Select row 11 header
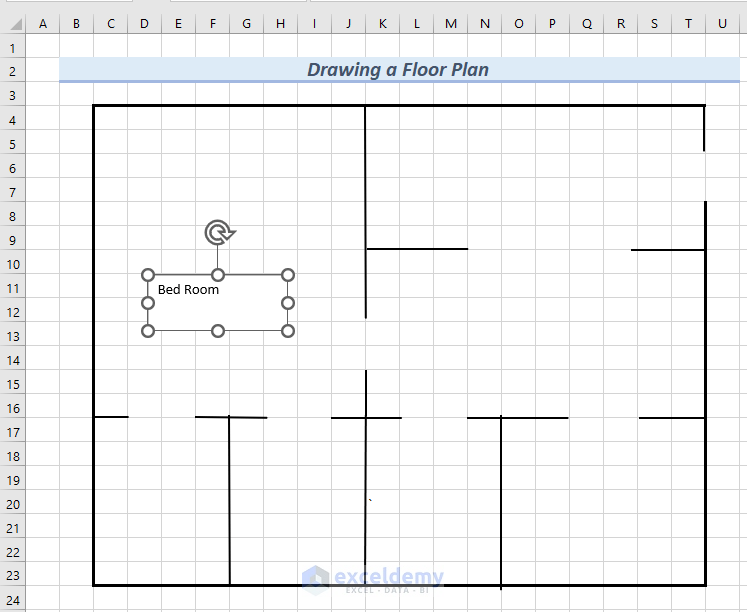 coord(12,288)
